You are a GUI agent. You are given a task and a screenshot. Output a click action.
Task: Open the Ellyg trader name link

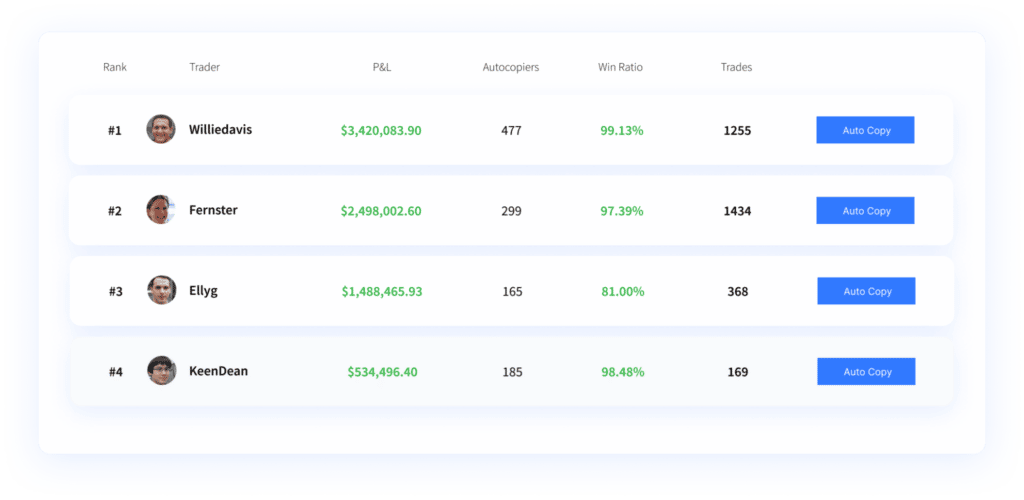pos(203,291)
